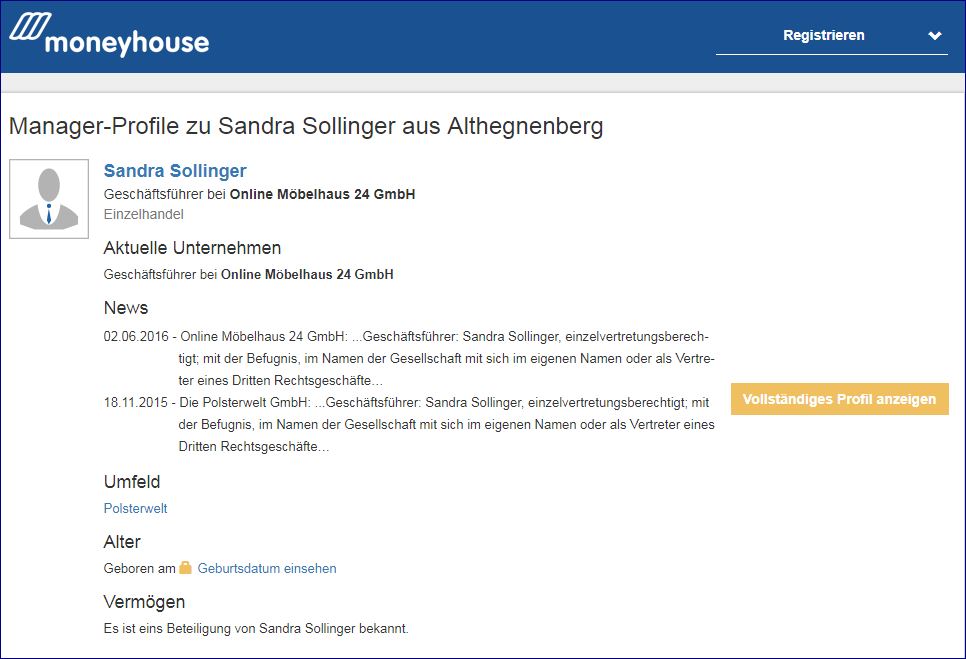Click the Geburtsdatum einsehen link
Image resolution: width=966 pixels, height=659 pixels.
(x=267, y=568)
